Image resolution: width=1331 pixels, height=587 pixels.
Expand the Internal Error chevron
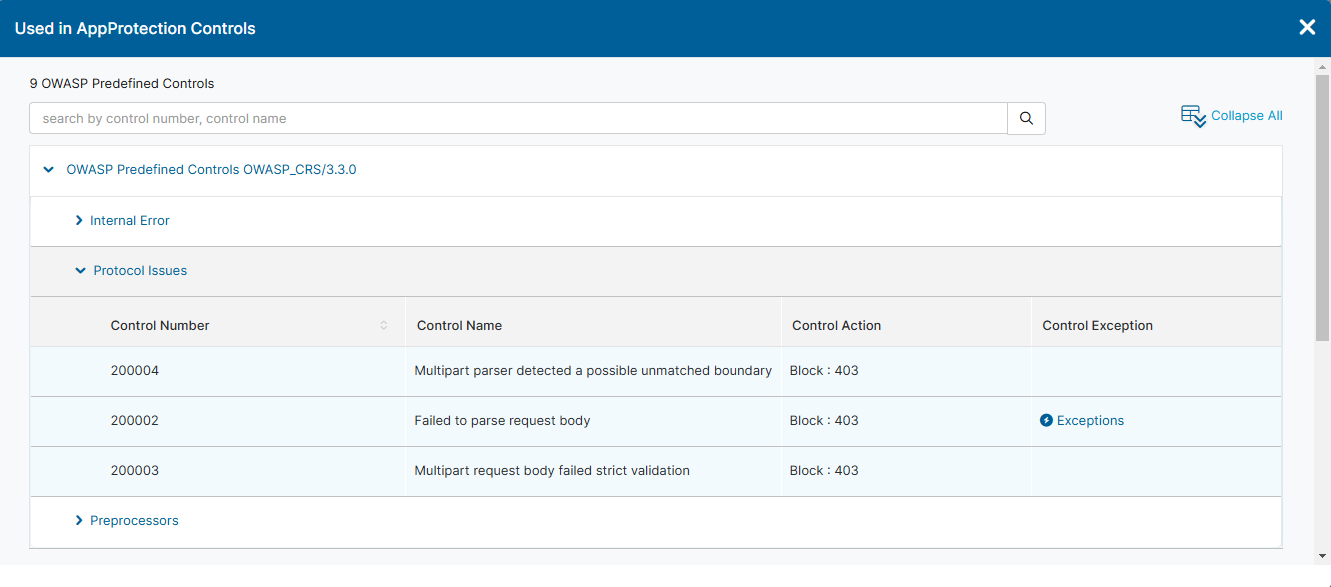(79, 220)
